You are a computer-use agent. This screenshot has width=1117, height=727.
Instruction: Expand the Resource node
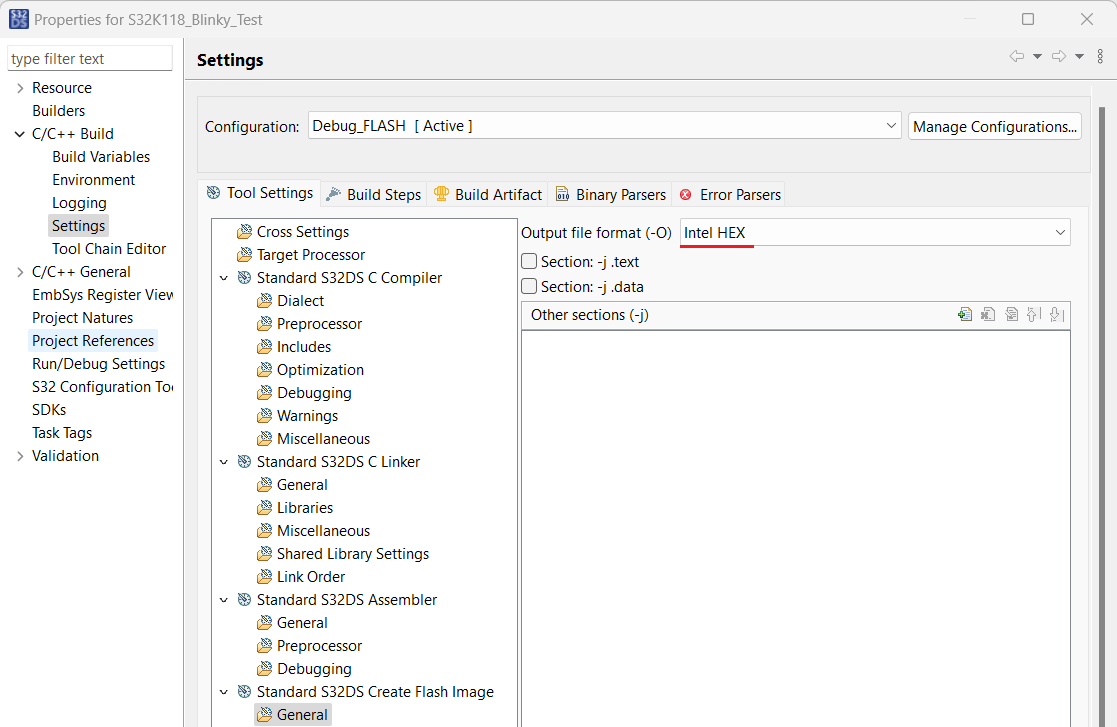(20, 88)
